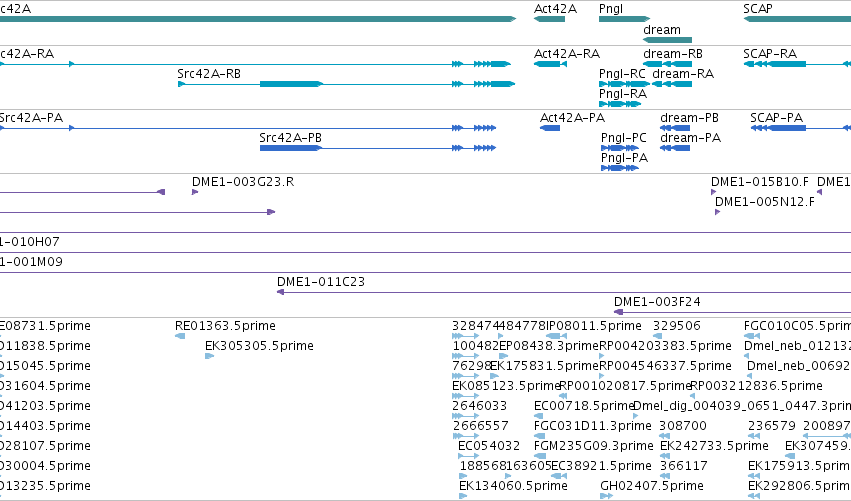Image resolution: width=851 pixels, height=501 pixels.
Task: Click the SCAP gene label
Action: (x=758, y=9)
